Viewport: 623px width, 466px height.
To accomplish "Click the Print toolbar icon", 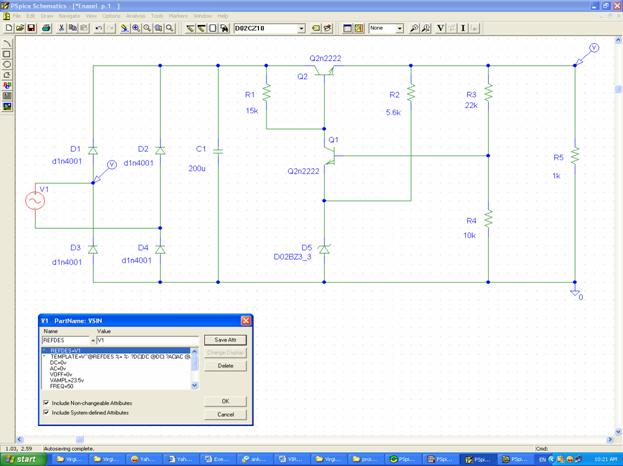I will tap(47, 28).
